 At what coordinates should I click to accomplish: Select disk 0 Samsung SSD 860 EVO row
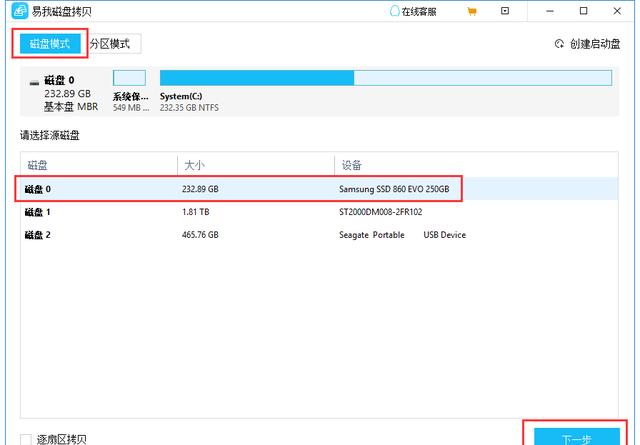tap(240, 189)
